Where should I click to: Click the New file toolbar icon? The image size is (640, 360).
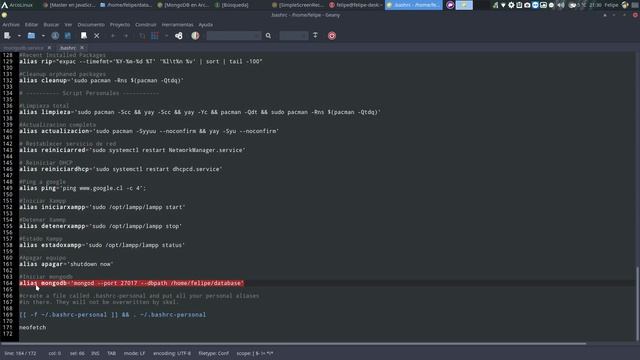pos(7,36)
